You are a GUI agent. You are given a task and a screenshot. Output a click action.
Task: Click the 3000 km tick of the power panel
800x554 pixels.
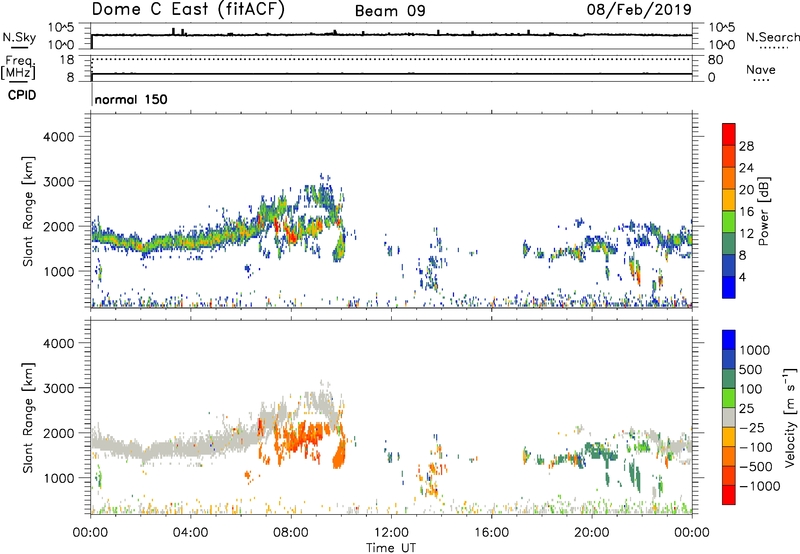pos(58,182)
